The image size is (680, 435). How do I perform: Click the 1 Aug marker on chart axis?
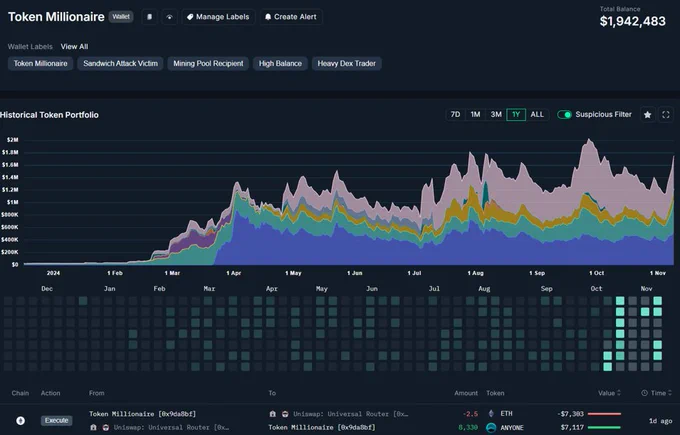click(475, 273)
